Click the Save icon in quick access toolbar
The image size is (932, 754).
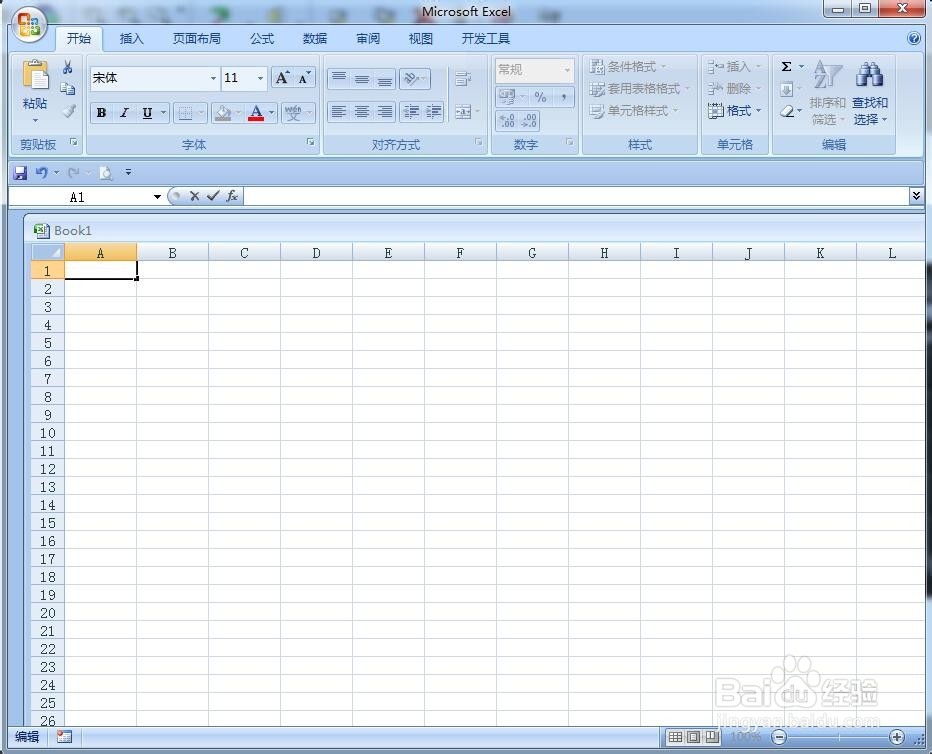pyautogui.click(x=20, y=173)
